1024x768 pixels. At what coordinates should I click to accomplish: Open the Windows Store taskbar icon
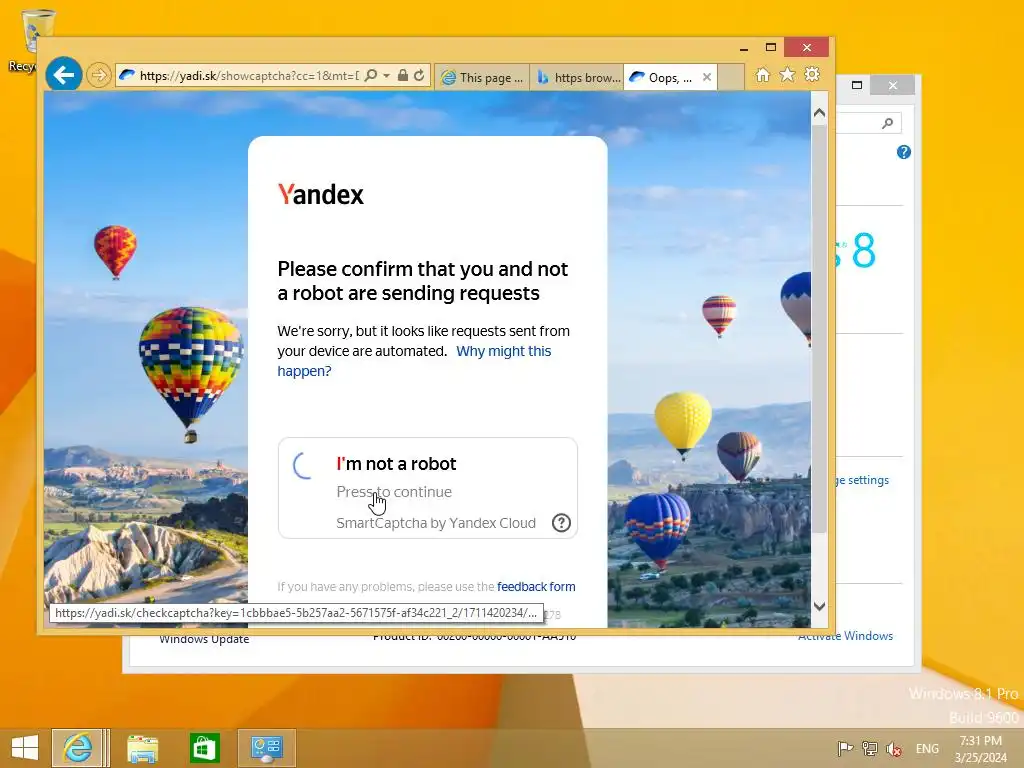point(204,748)
